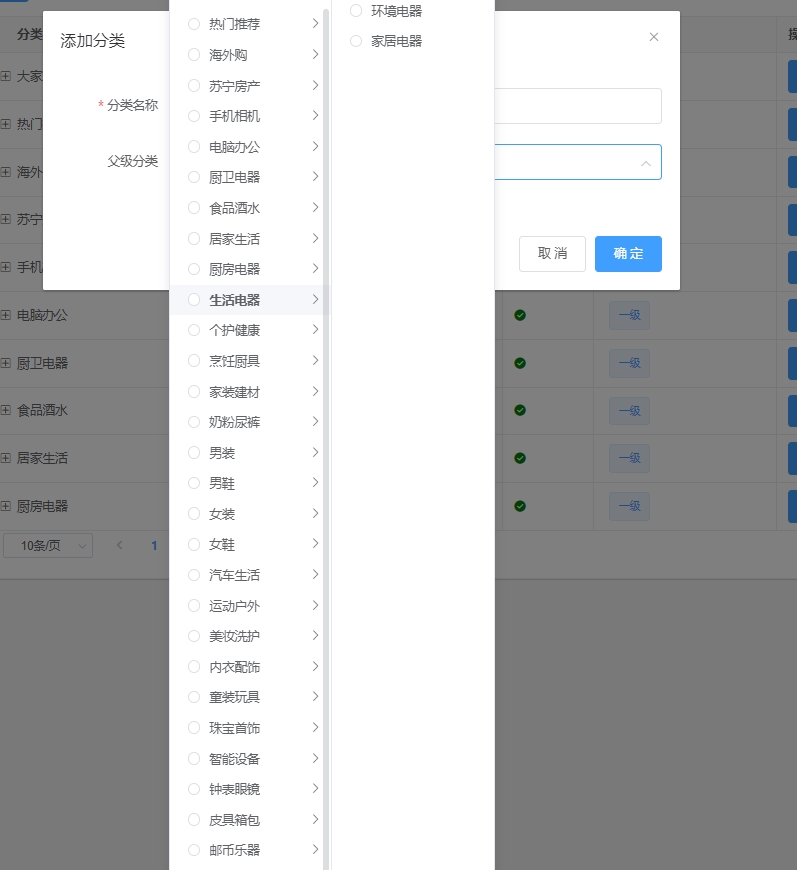Expand the 热门 table row icon
797x870 pixels.
pos(6,124)
